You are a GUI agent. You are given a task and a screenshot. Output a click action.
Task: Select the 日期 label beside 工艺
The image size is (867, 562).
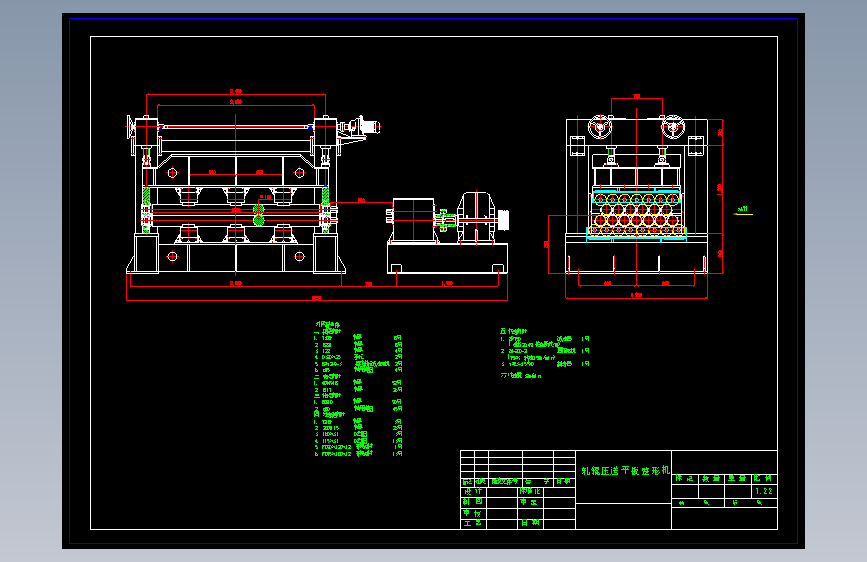tap(530, 523)
